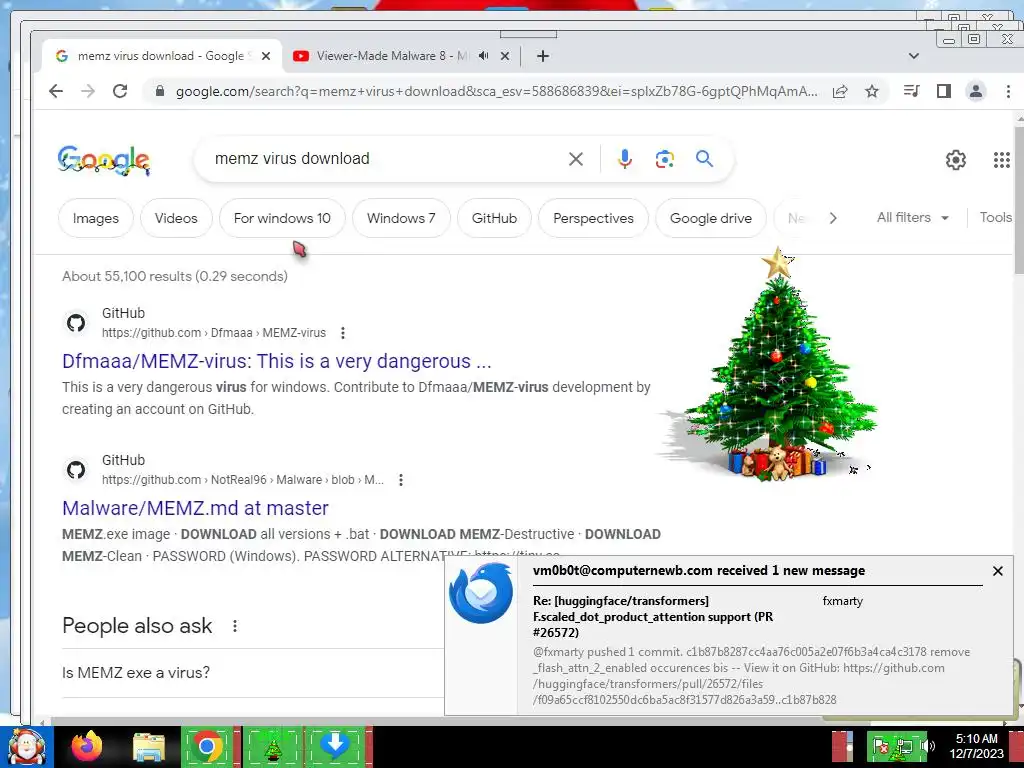Dismiss the Thunderbird new message notification
This screenshot has width=1024, height=768.
[997, 571]
